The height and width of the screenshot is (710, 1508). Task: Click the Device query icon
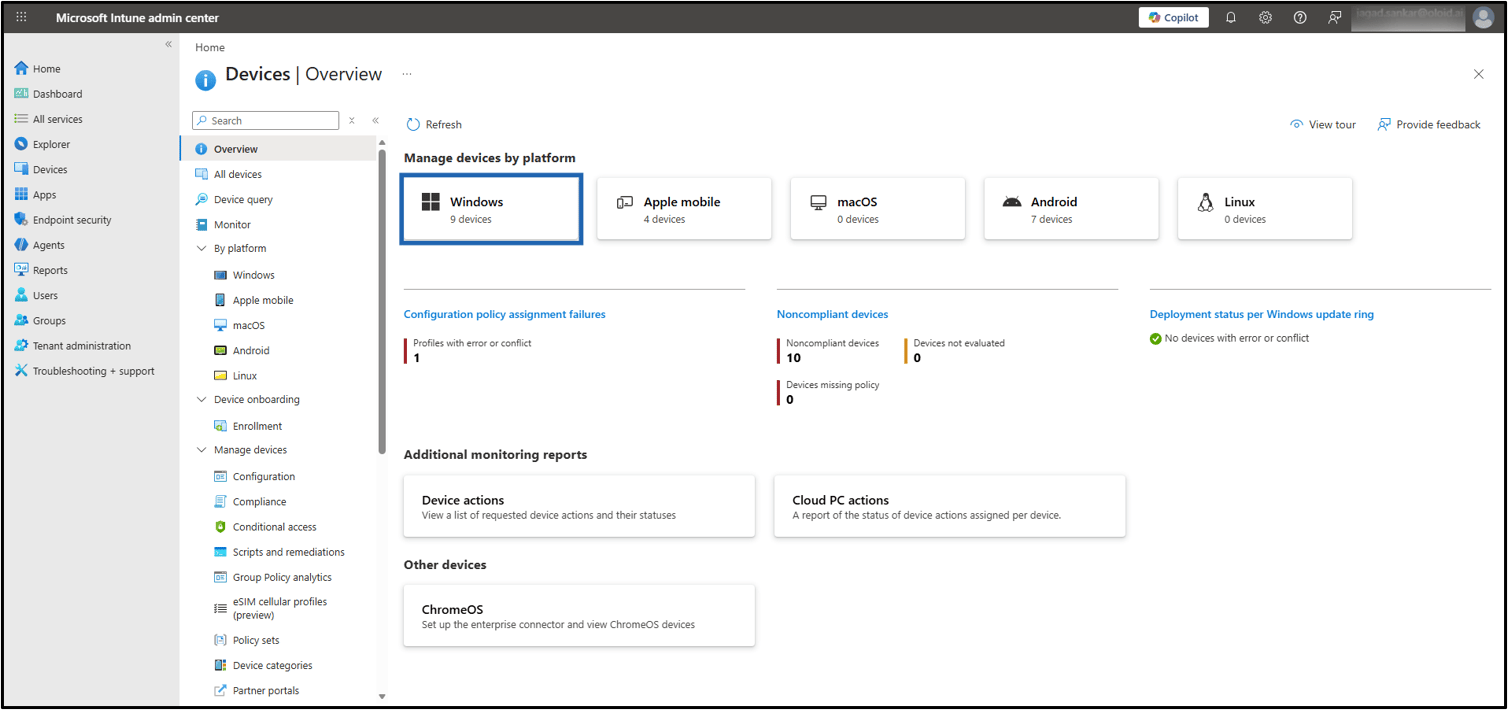[x=202, y=199]
